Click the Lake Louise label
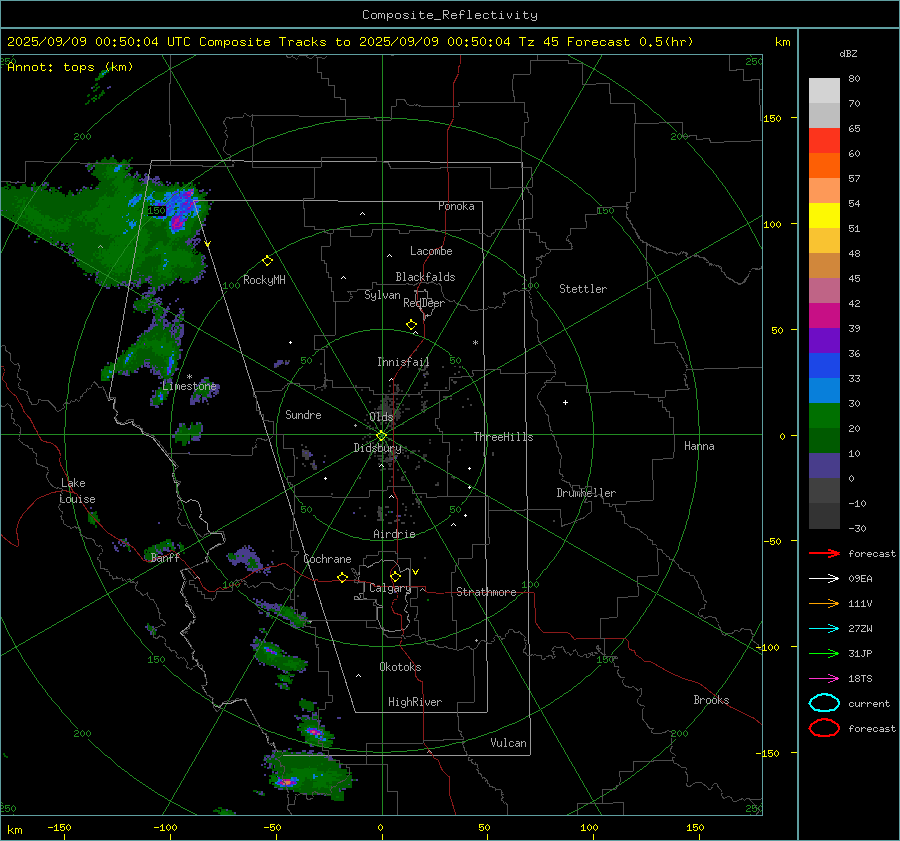This screenshot has width=900, height=841. (x=77, y=491)
